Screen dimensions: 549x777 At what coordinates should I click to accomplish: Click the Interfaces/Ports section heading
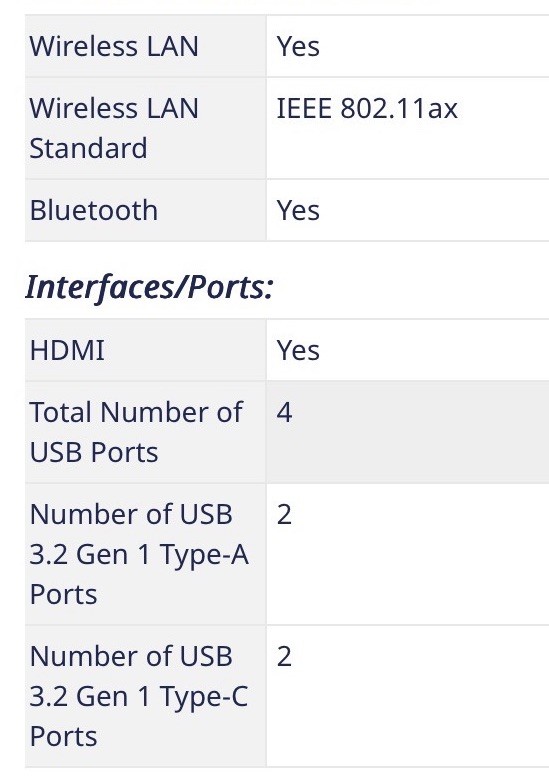(x=149, y=287)
